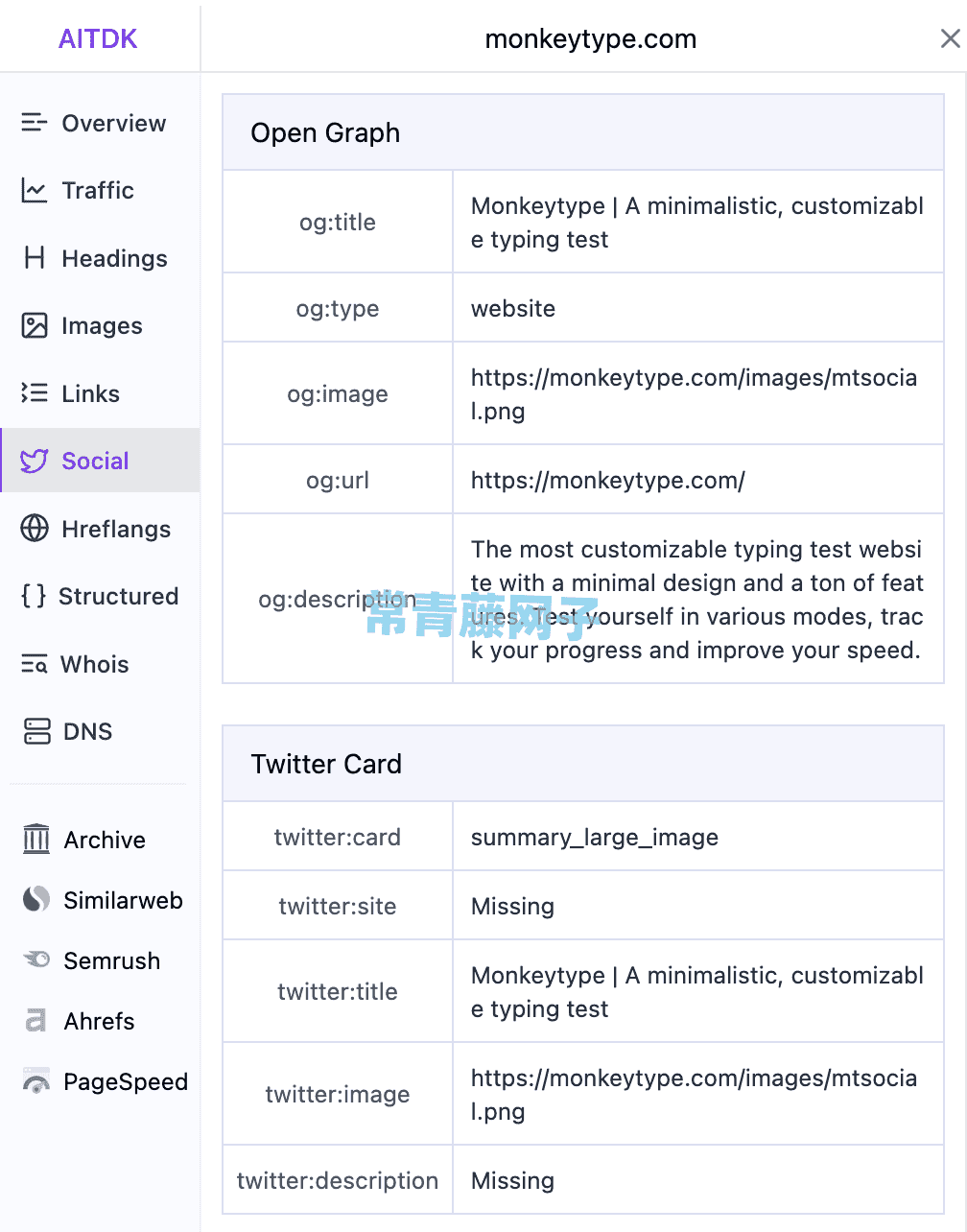
Task: Click the Ahrefs logo icon
Action: point(35,1020)
